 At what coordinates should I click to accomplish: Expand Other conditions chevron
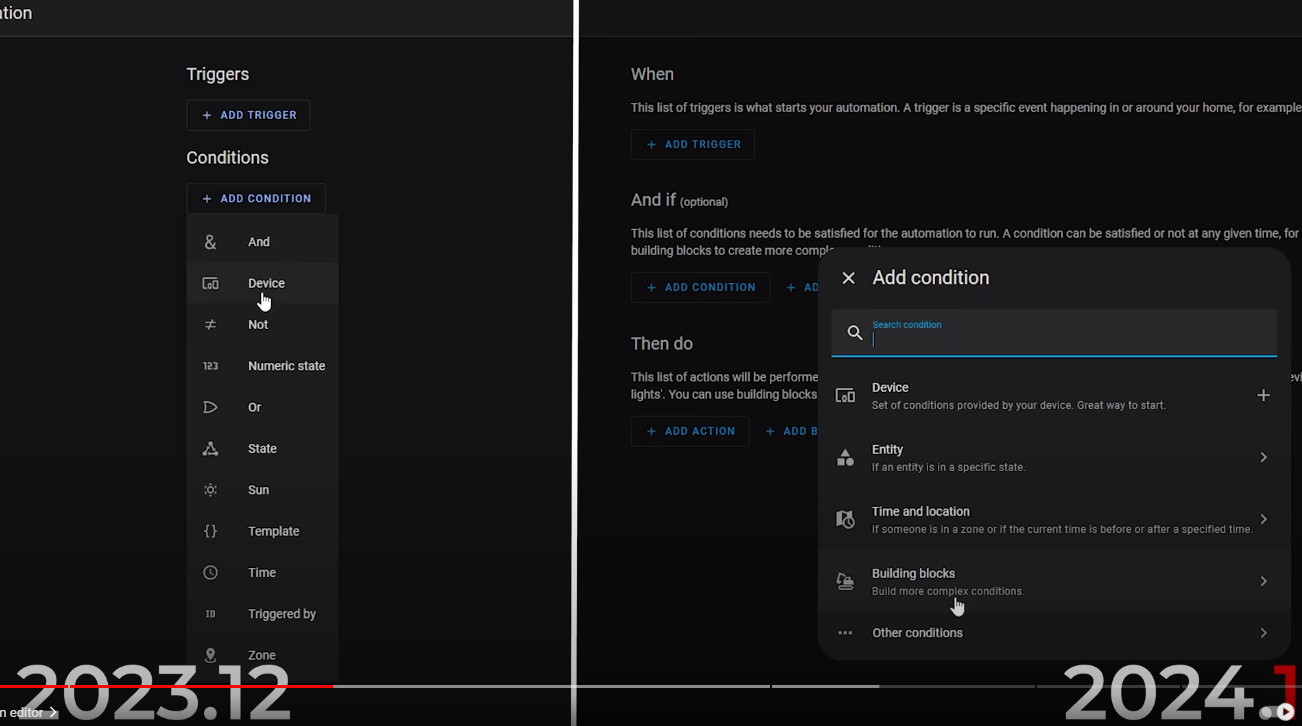(1263, 633)
